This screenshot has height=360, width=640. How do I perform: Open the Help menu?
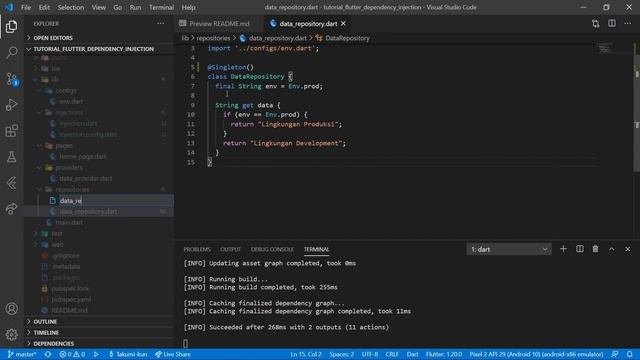(x=188, y=7)
